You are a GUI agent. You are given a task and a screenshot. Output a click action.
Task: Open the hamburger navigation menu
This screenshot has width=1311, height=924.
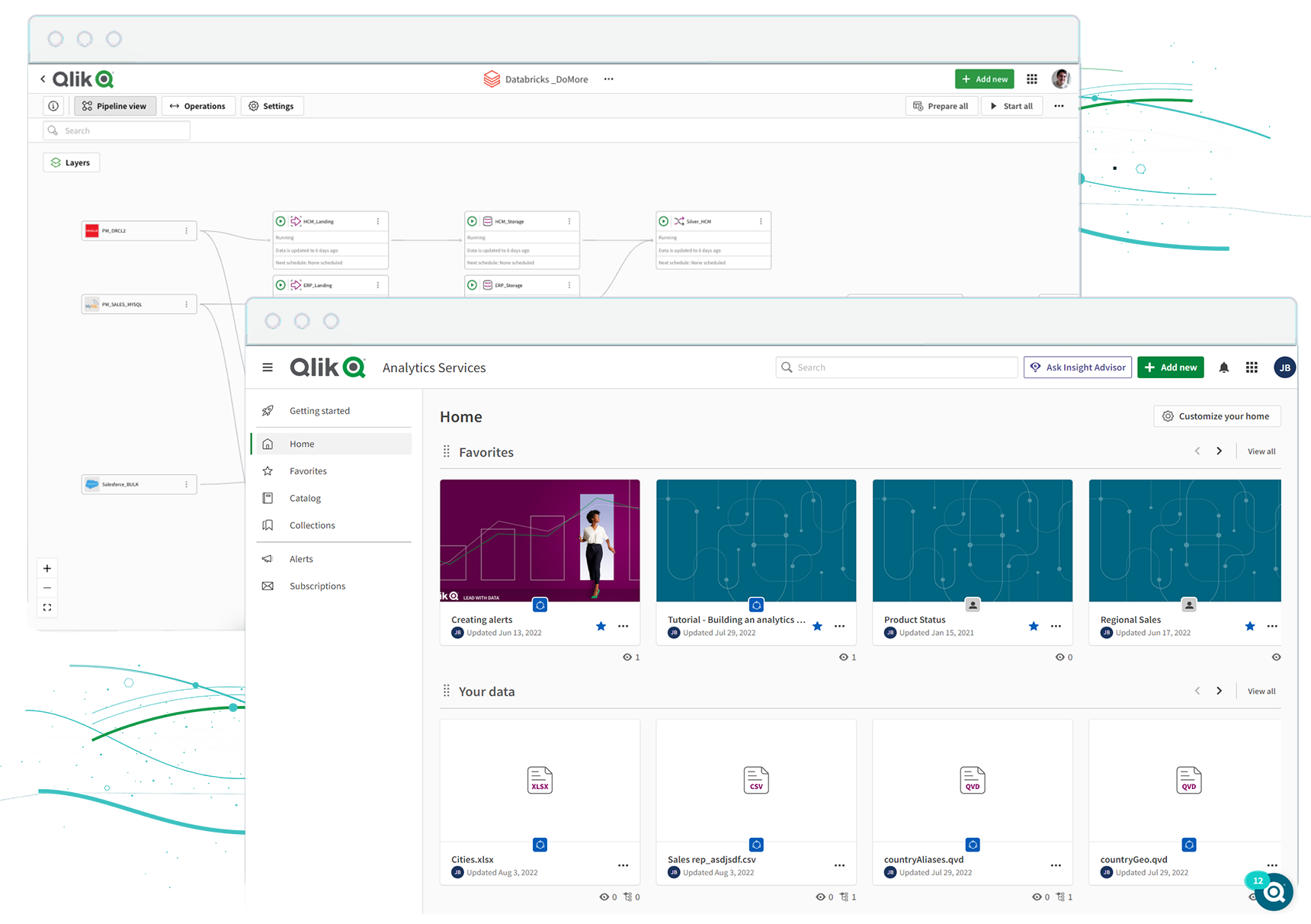(x=268, y=367)
